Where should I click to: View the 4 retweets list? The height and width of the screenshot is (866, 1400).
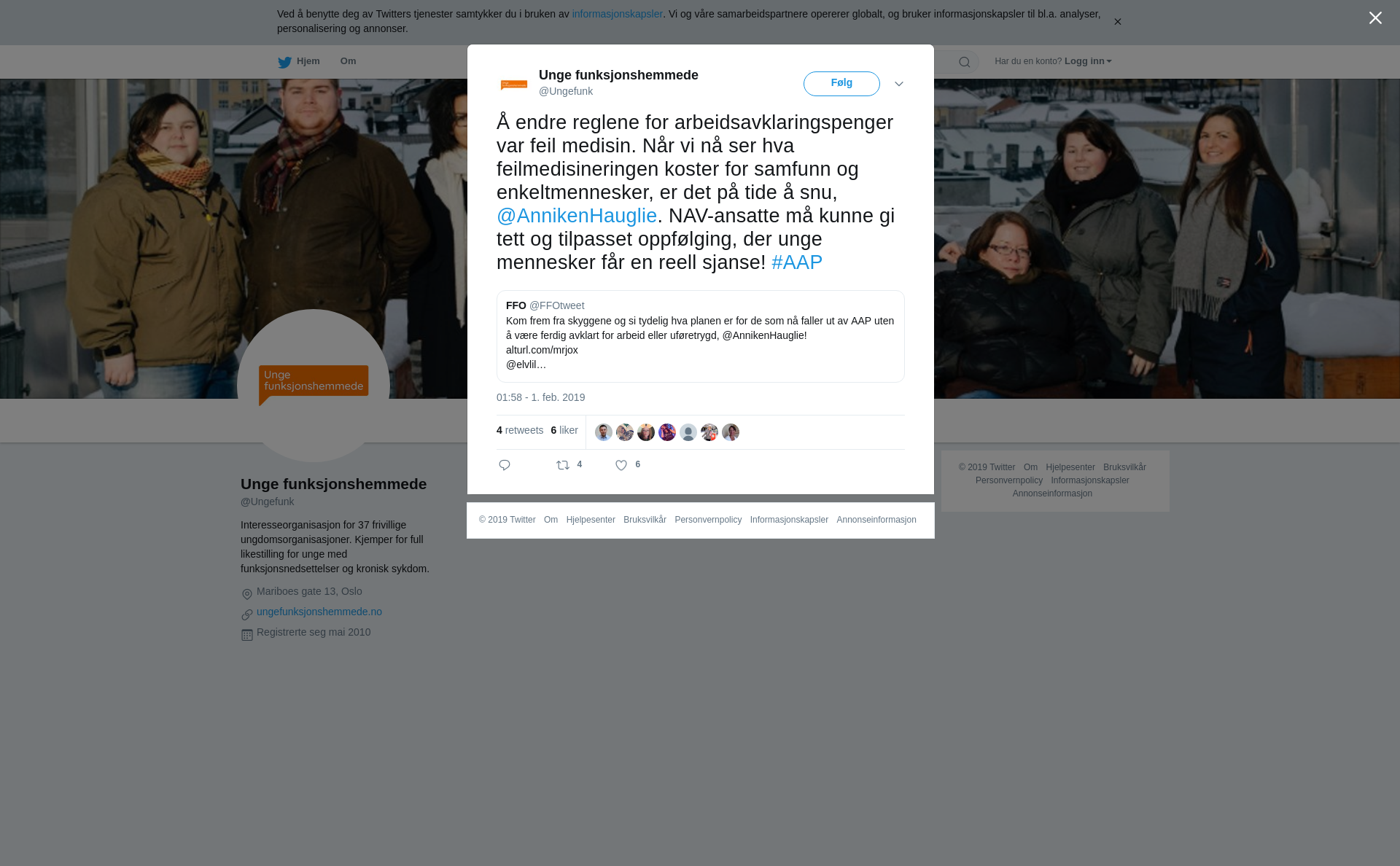(x=520, y=430)
